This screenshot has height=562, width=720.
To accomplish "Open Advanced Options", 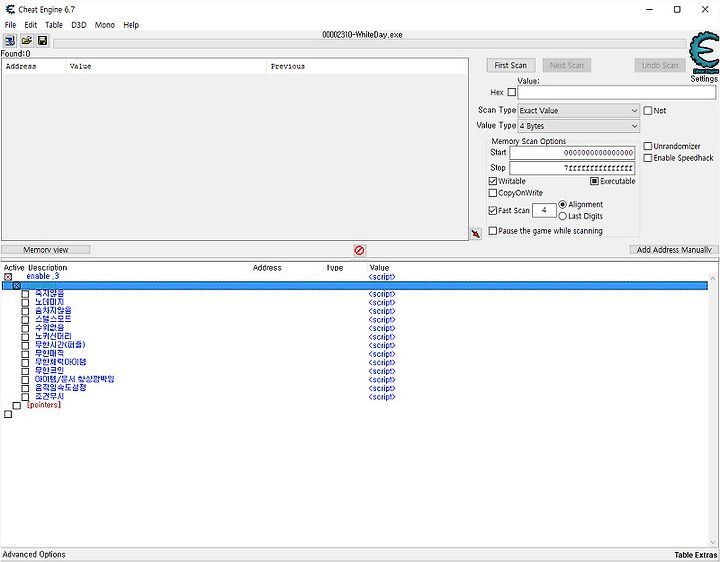I will point(34,554).
